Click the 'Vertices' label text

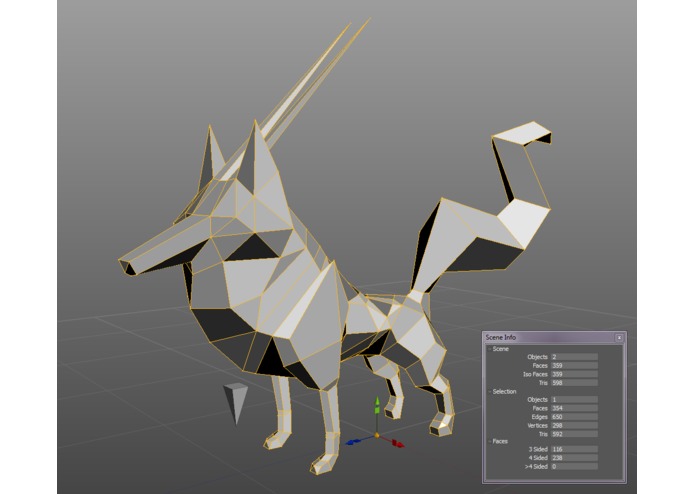point(537,425)
